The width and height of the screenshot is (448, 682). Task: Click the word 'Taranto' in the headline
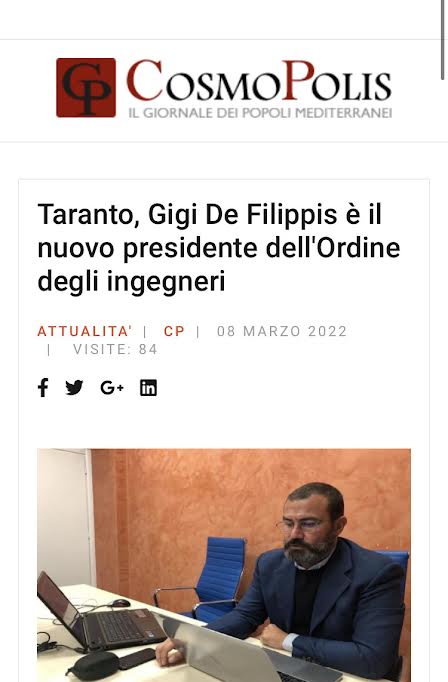[x=85, y=214]
